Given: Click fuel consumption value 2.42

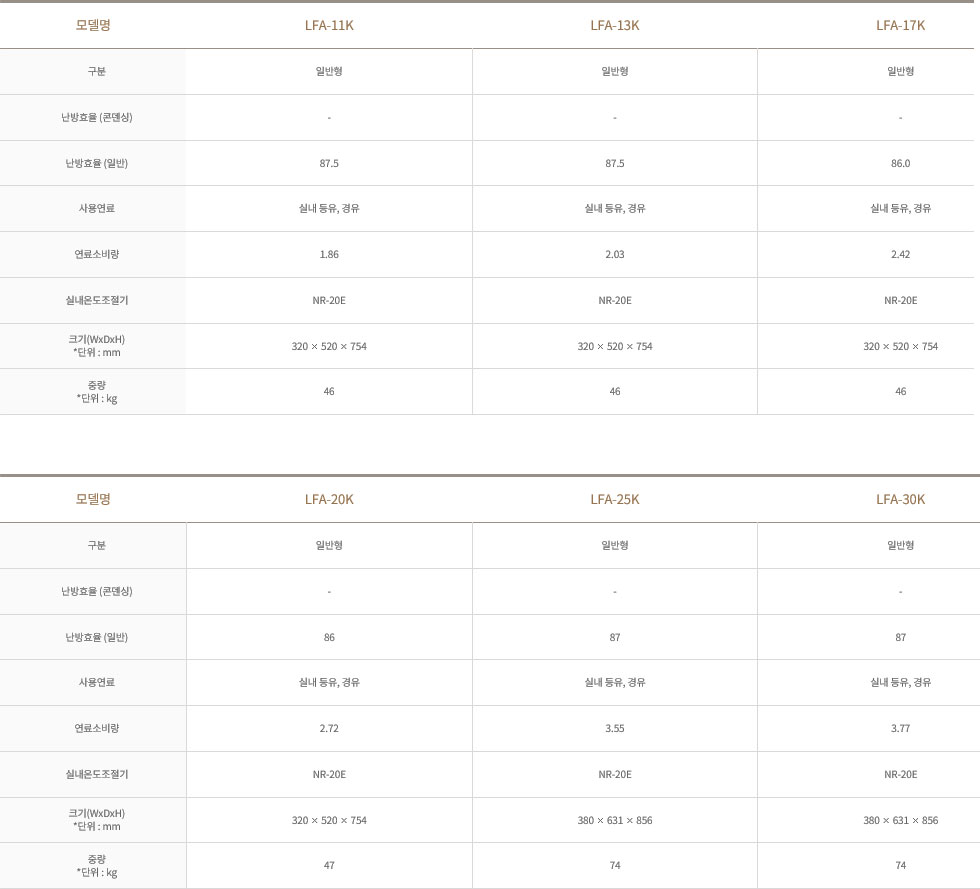Looking at the screenshot, I should coord(900,254).
